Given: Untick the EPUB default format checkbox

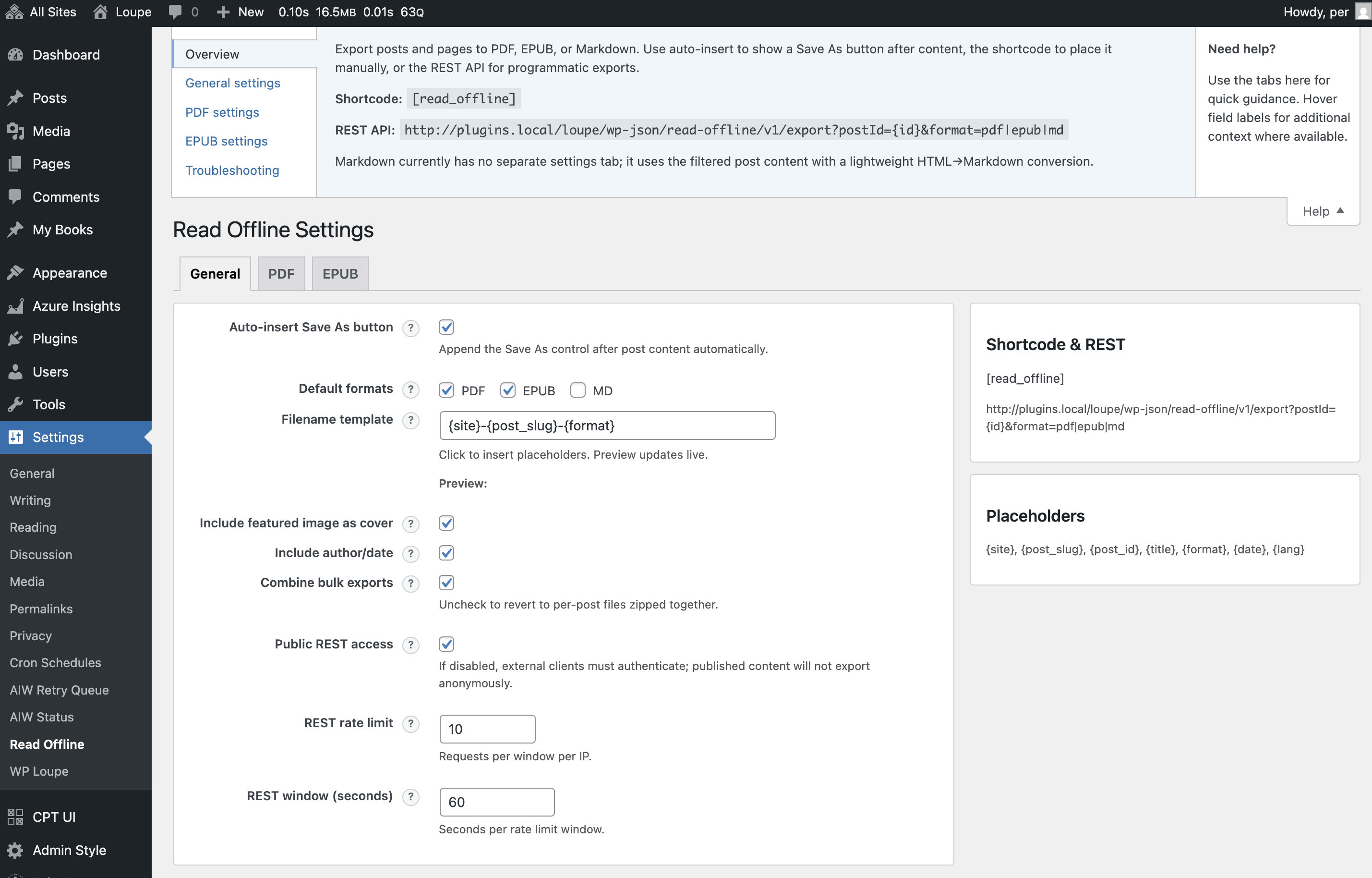Looking at the screenshot, I should [x=507, y=390].
